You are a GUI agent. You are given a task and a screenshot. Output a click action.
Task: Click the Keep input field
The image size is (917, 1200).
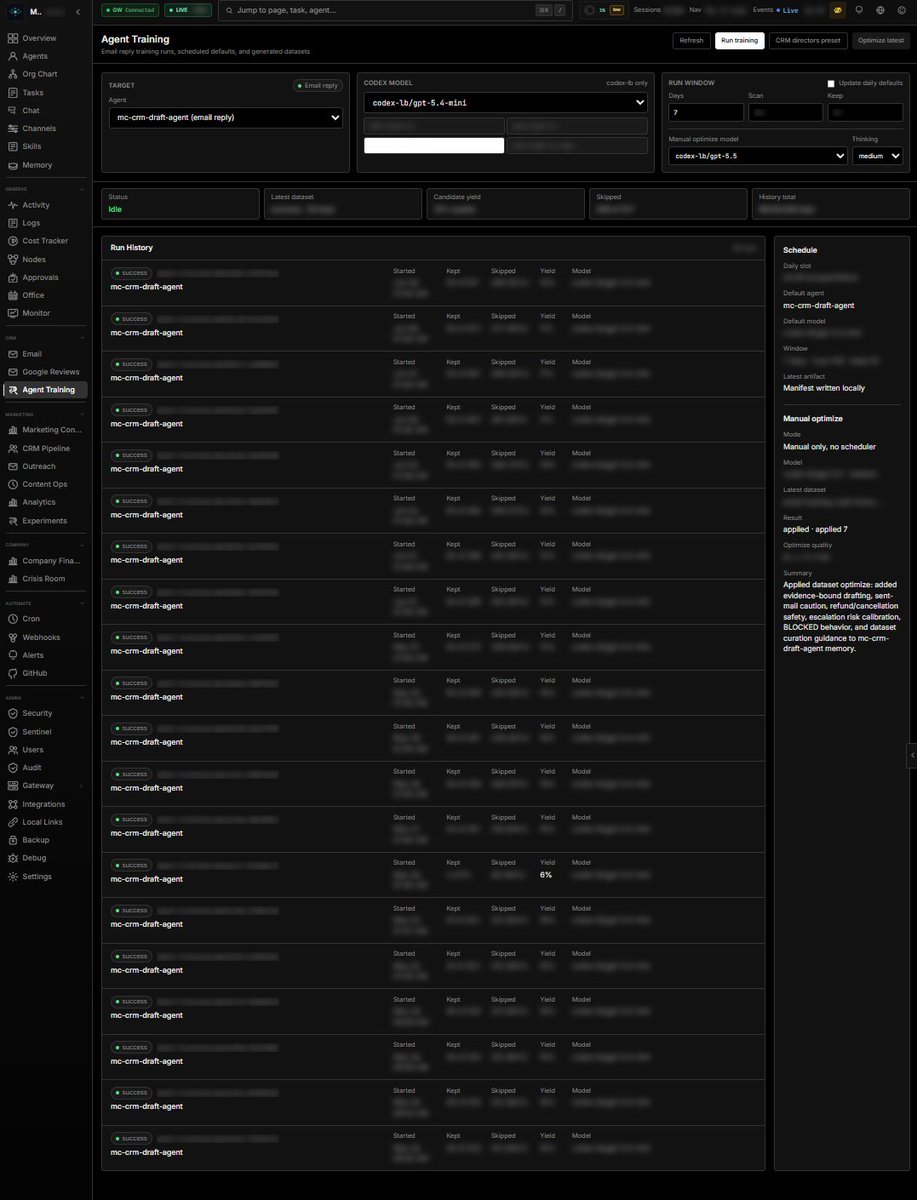(x=865, y=113)
